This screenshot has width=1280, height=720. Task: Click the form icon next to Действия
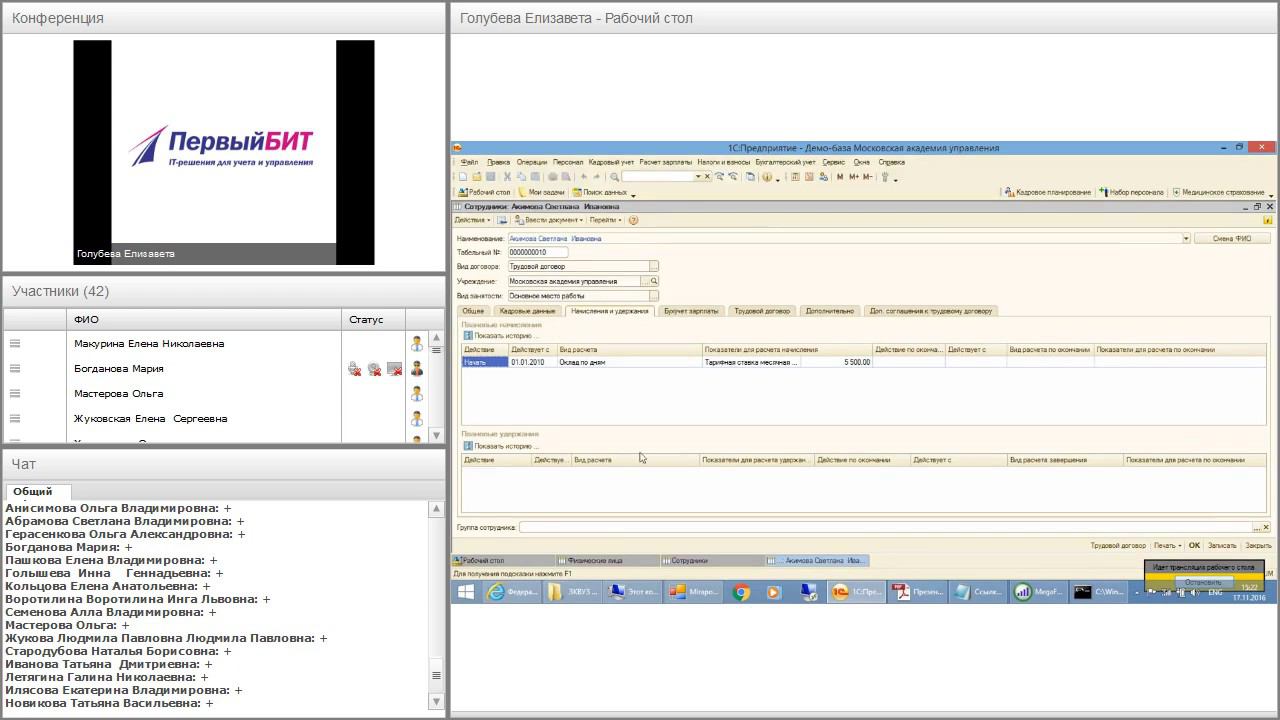pyautogui.click(x=502, y=220)
